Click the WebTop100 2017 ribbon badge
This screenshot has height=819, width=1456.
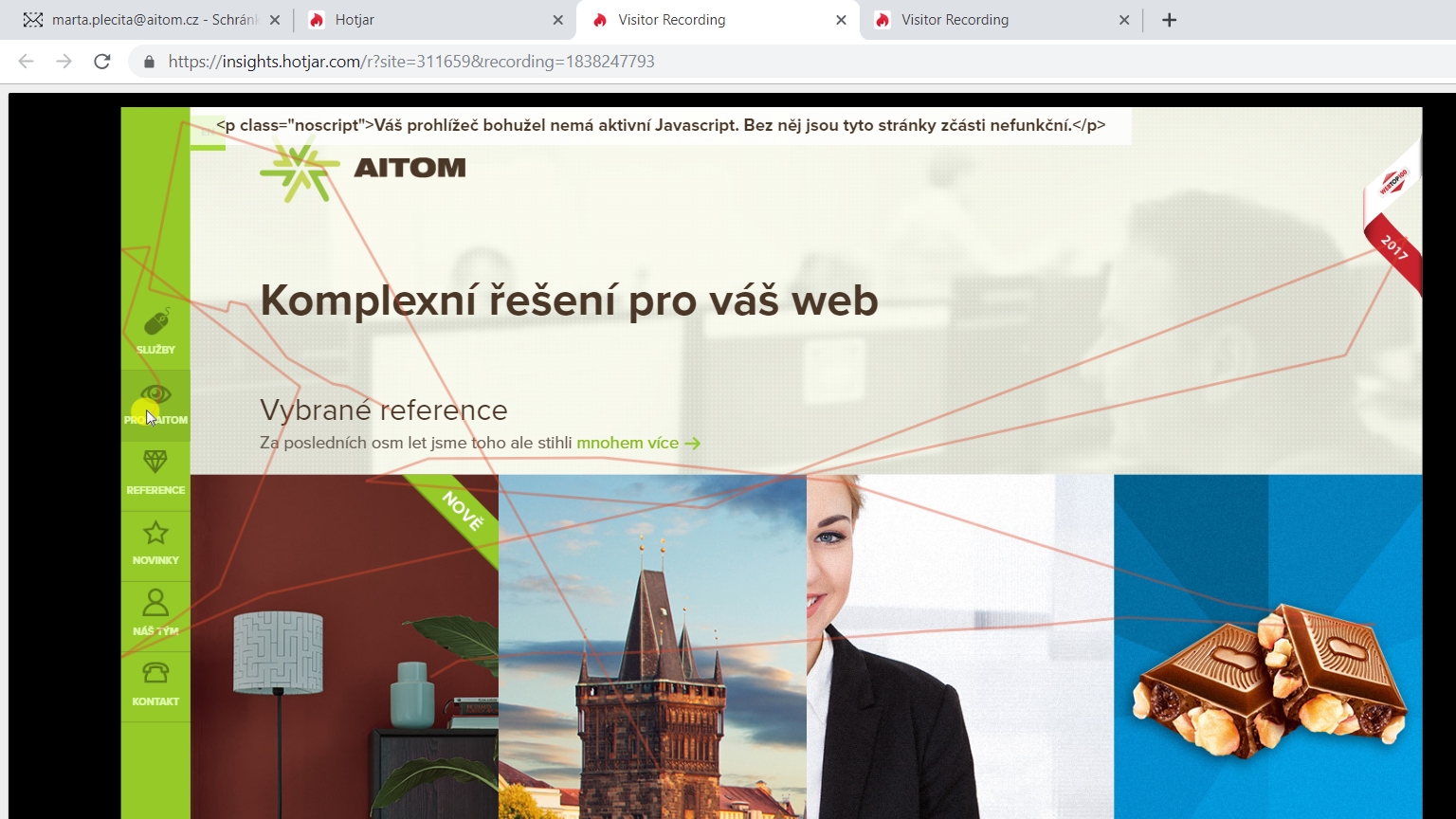pos(1392,218)
